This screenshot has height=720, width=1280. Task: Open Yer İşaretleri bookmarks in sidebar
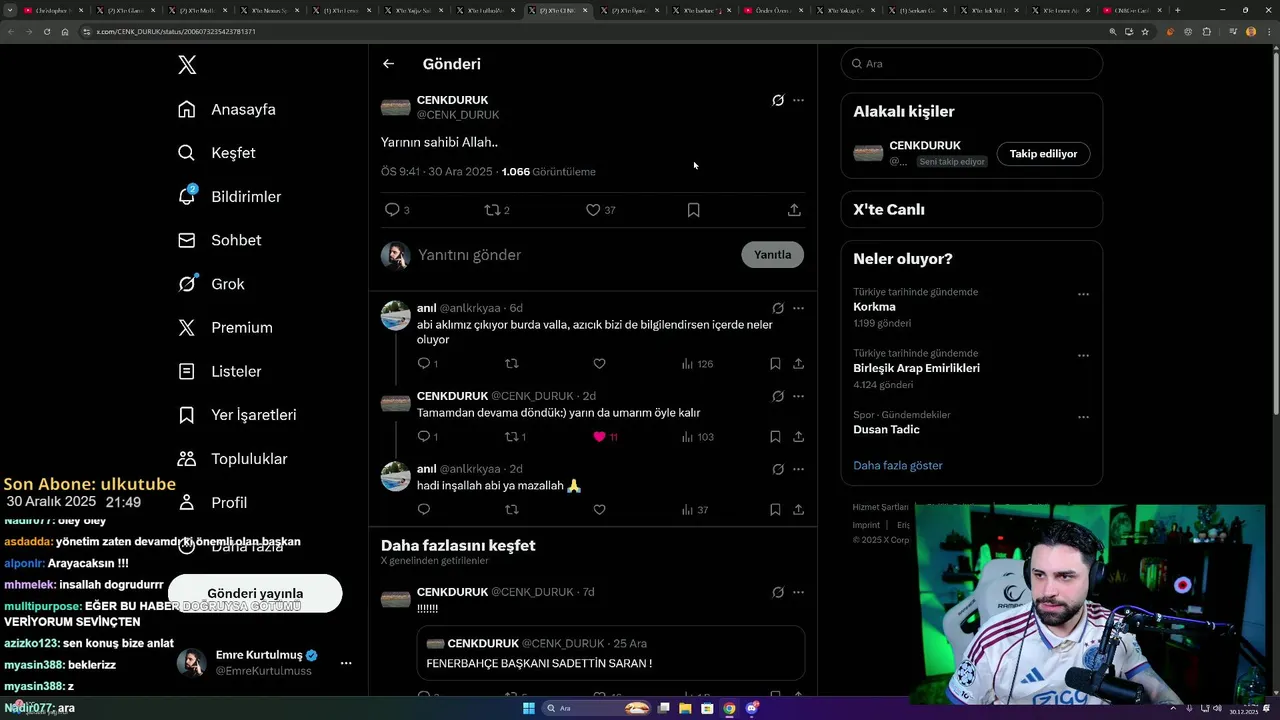point(237,415)
